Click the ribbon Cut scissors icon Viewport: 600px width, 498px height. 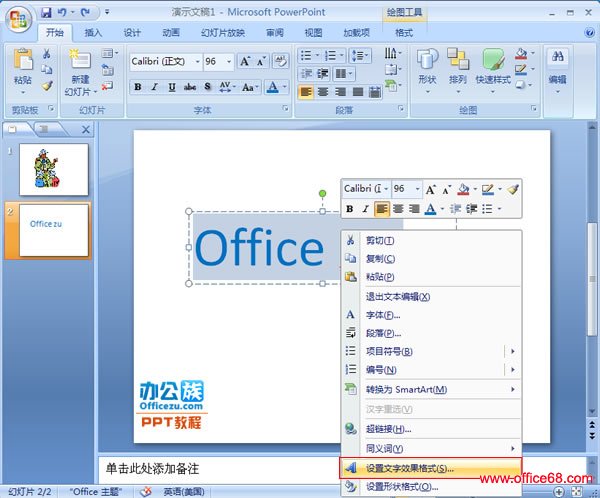click(47, 54)
